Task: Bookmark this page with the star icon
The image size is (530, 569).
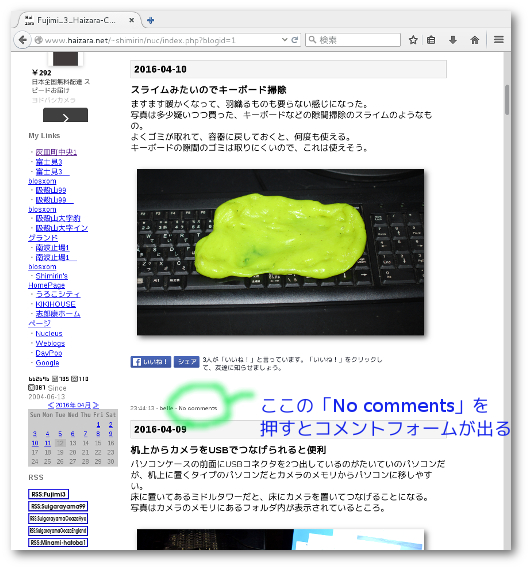Action: (x=413, y=40)
